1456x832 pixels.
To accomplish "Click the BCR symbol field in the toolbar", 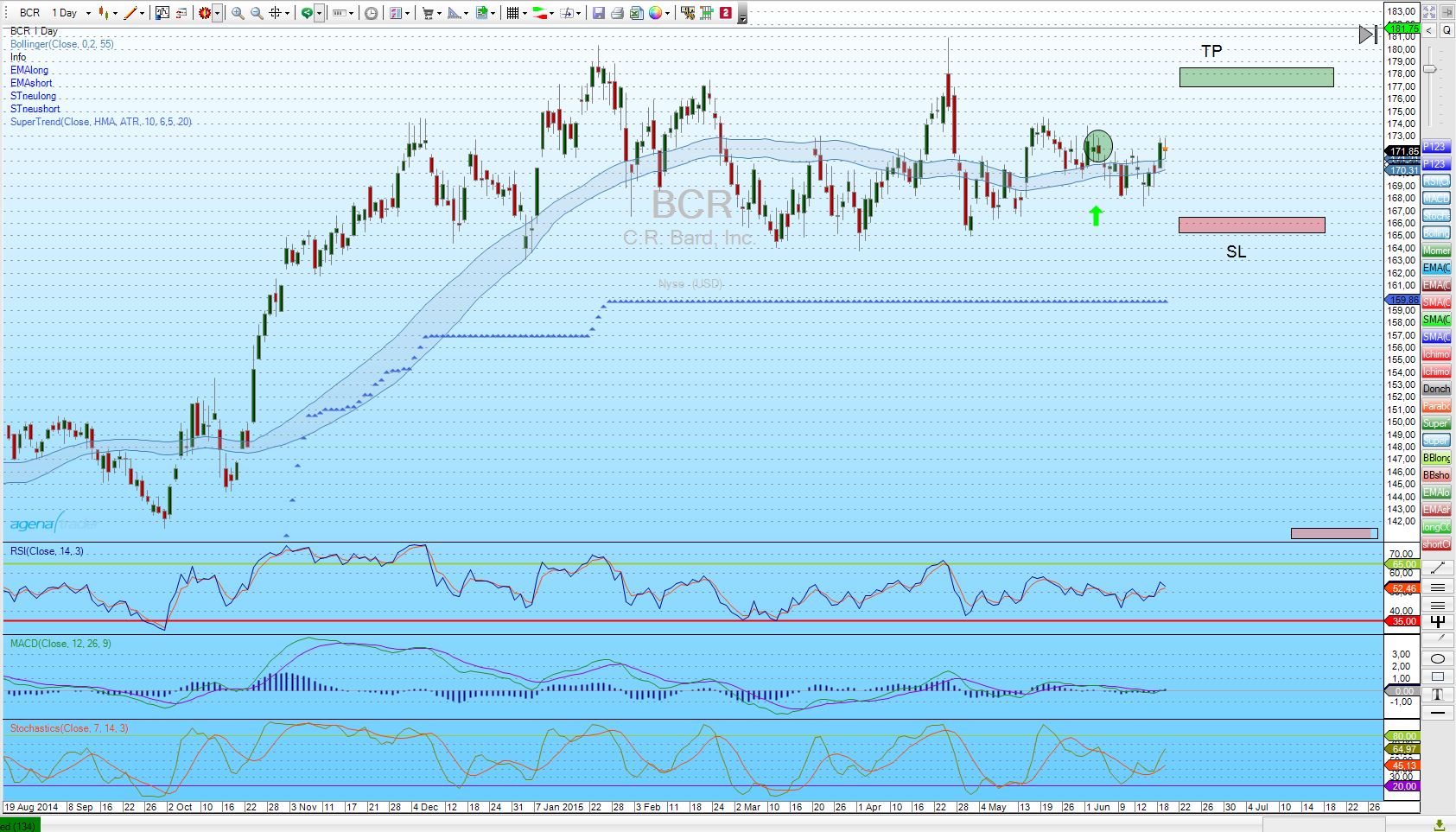I will 29,13.
